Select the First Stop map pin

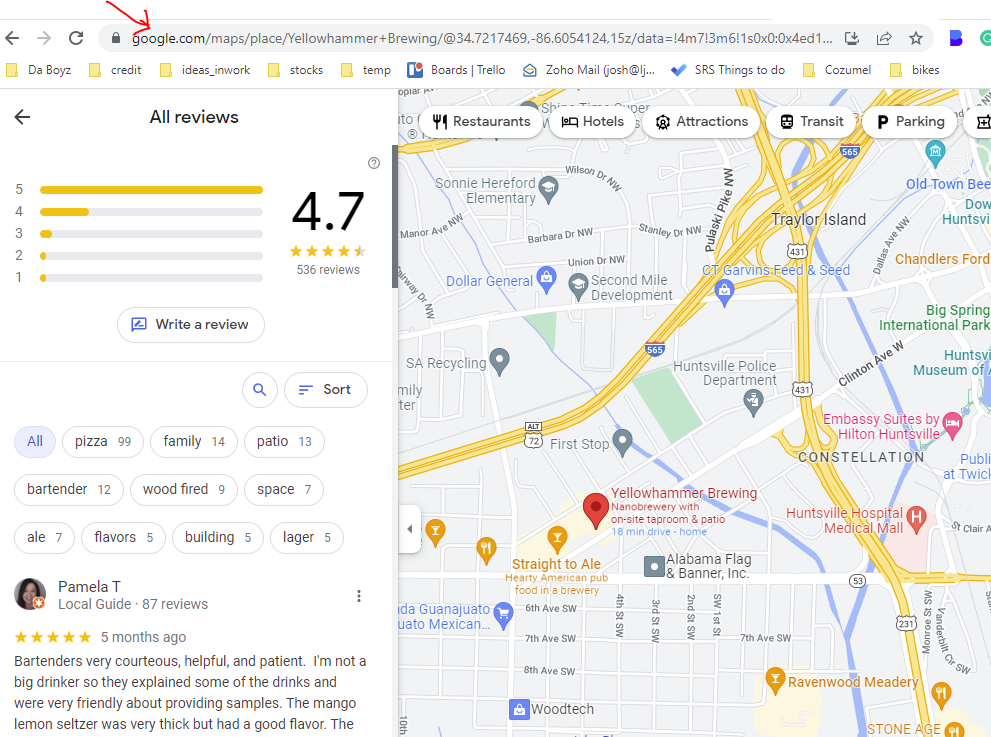pyautogui.click(x=623, y=442)
